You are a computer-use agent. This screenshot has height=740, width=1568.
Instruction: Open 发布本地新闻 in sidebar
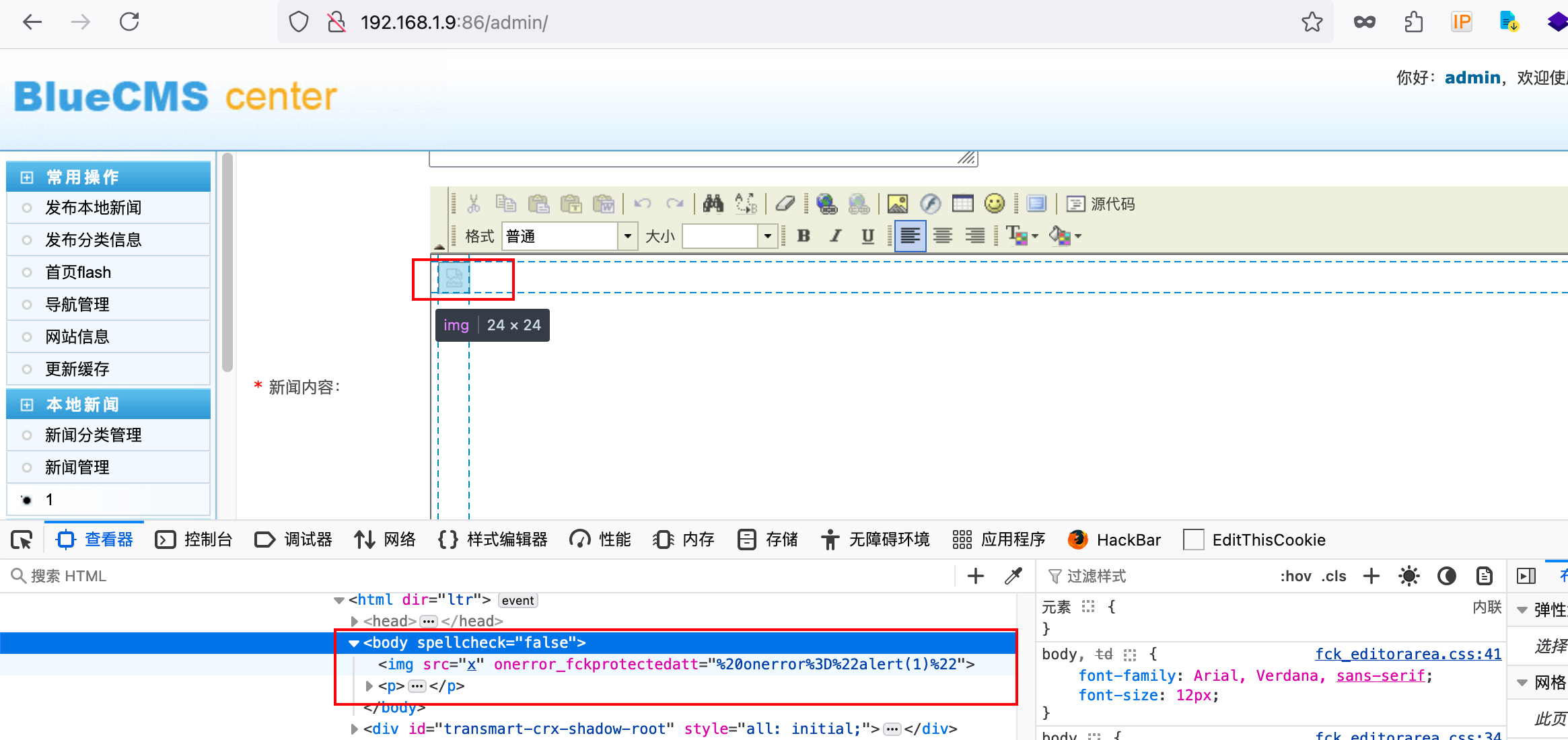94,208
